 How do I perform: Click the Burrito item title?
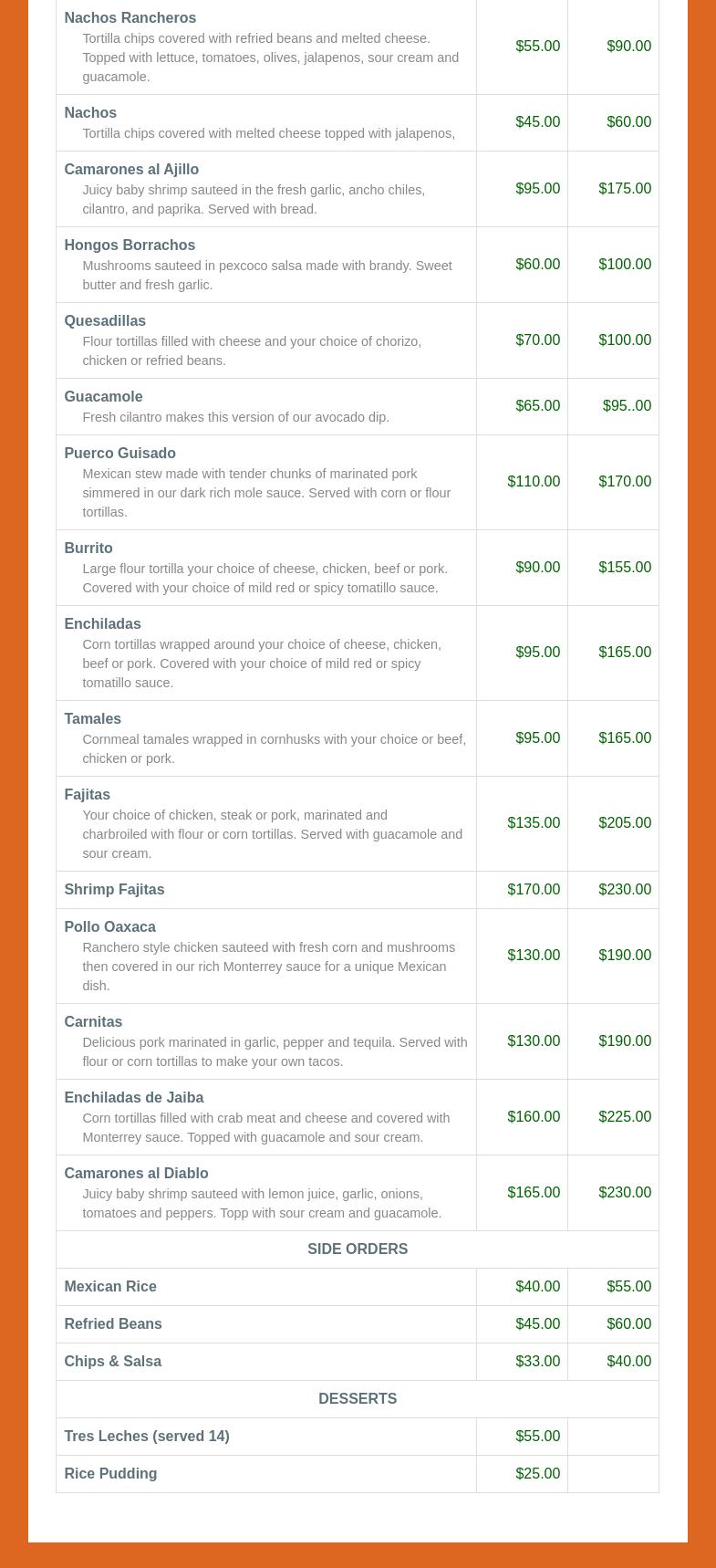(x=88, y=549)
